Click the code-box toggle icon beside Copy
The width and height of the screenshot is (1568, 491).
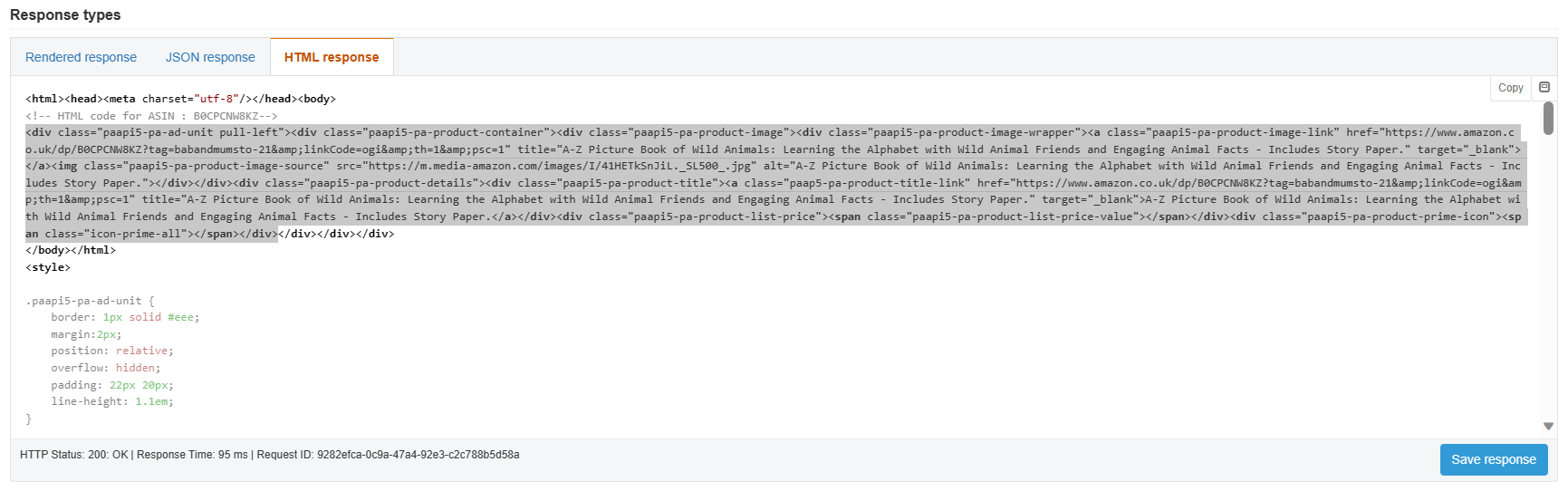(1544, 87)
